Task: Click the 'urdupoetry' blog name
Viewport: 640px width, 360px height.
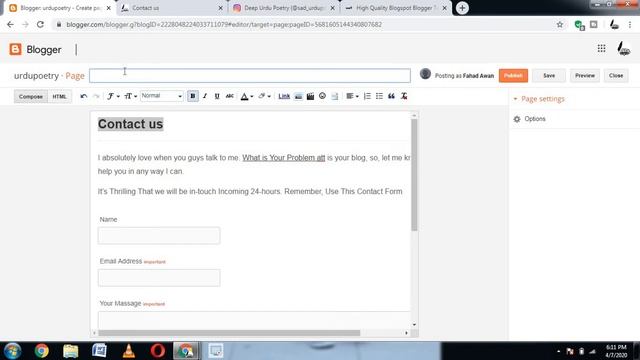Action: (x=36, y=76)
